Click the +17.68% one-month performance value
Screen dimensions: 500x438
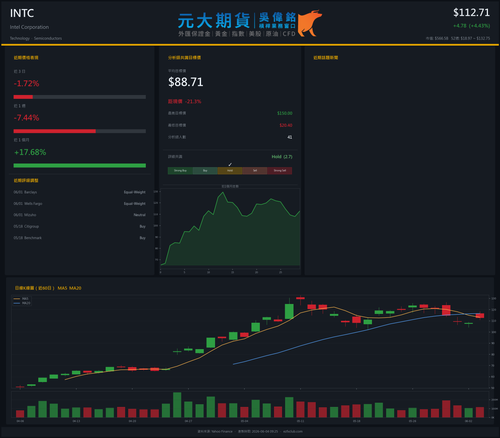(30, 152)
